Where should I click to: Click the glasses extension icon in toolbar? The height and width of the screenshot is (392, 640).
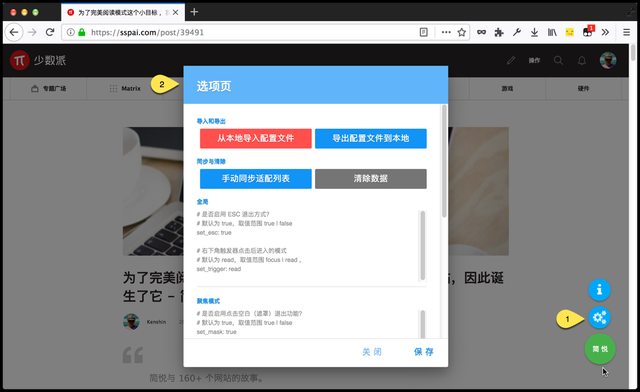pyautogui.click(x=482, y=32)
